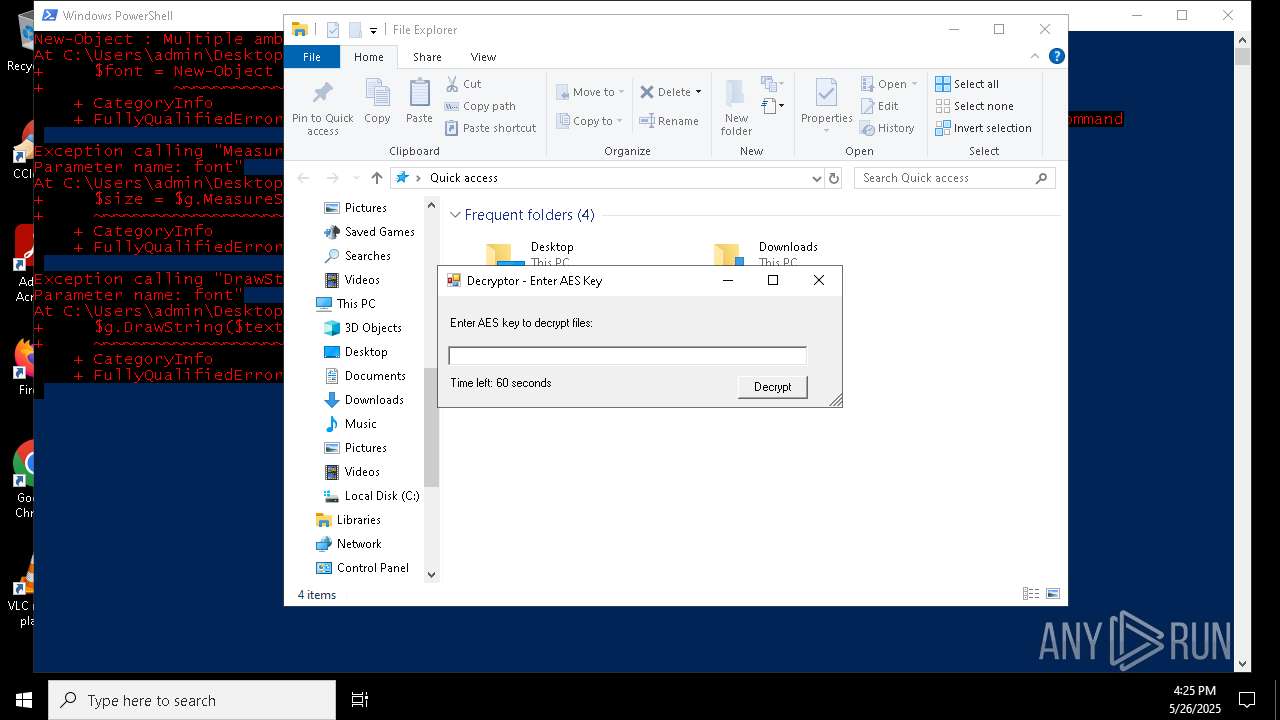Click History in Open group
Image resolution: width=1280 pixels, height=720 pixels.
[x=887, y=128]
